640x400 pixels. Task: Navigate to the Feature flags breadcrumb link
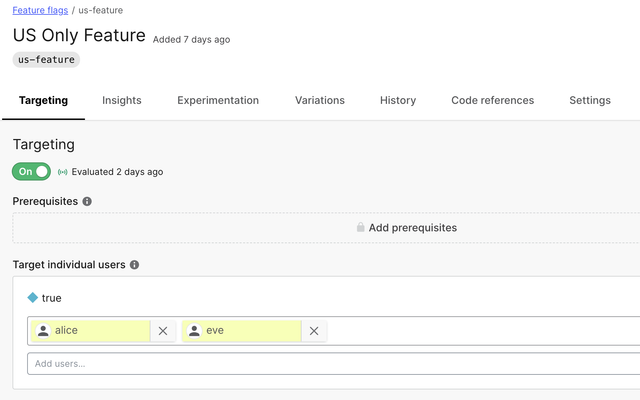click(40, 10)
